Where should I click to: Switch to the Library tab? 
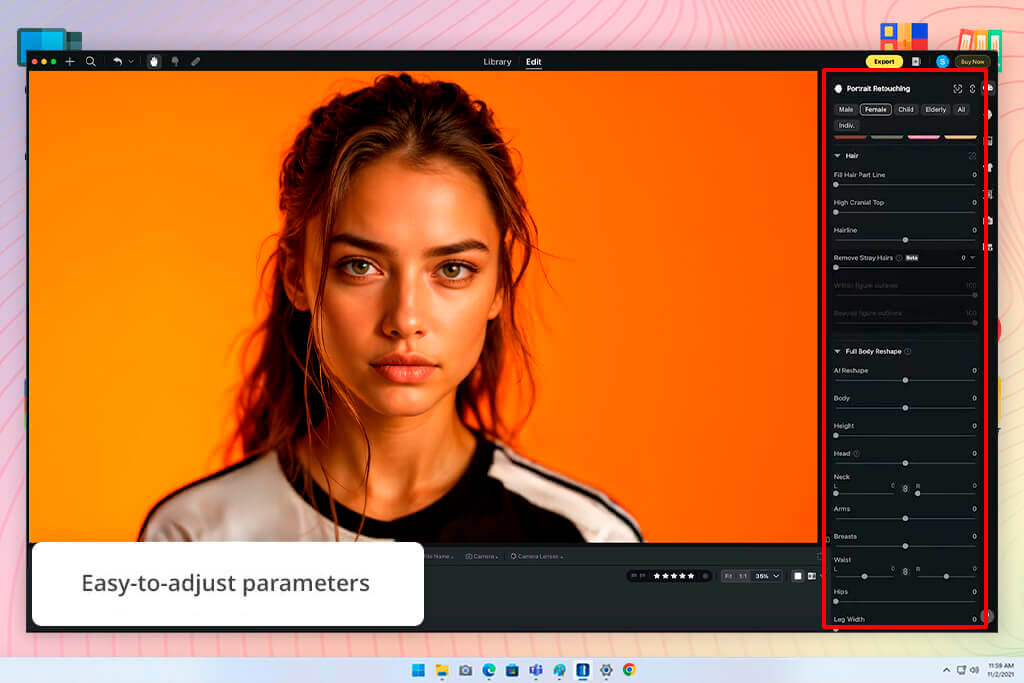pos(497,61)
